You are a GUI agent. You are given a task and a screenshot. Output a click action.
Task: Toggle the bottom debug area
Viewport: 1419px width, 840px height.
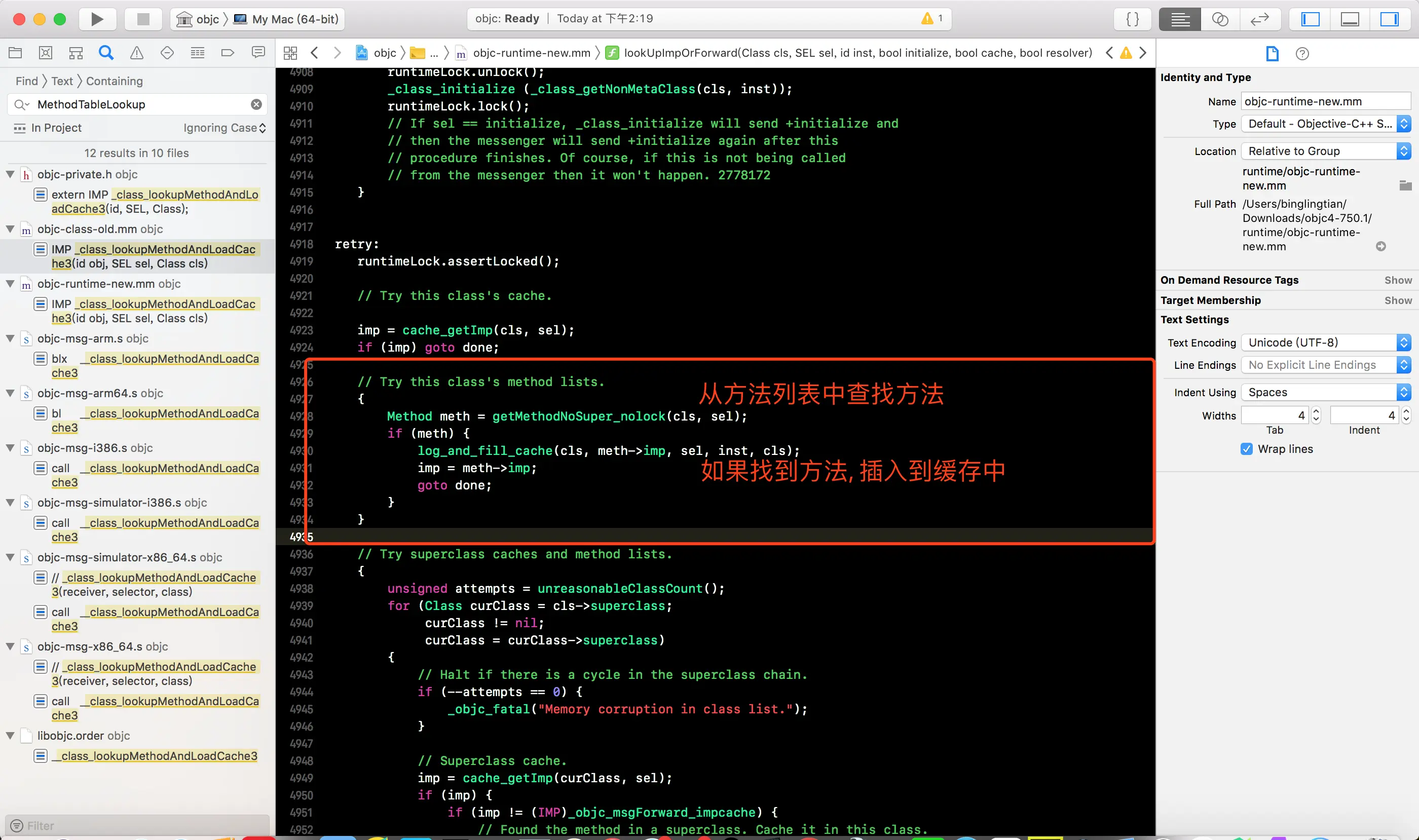(1350, 19)
